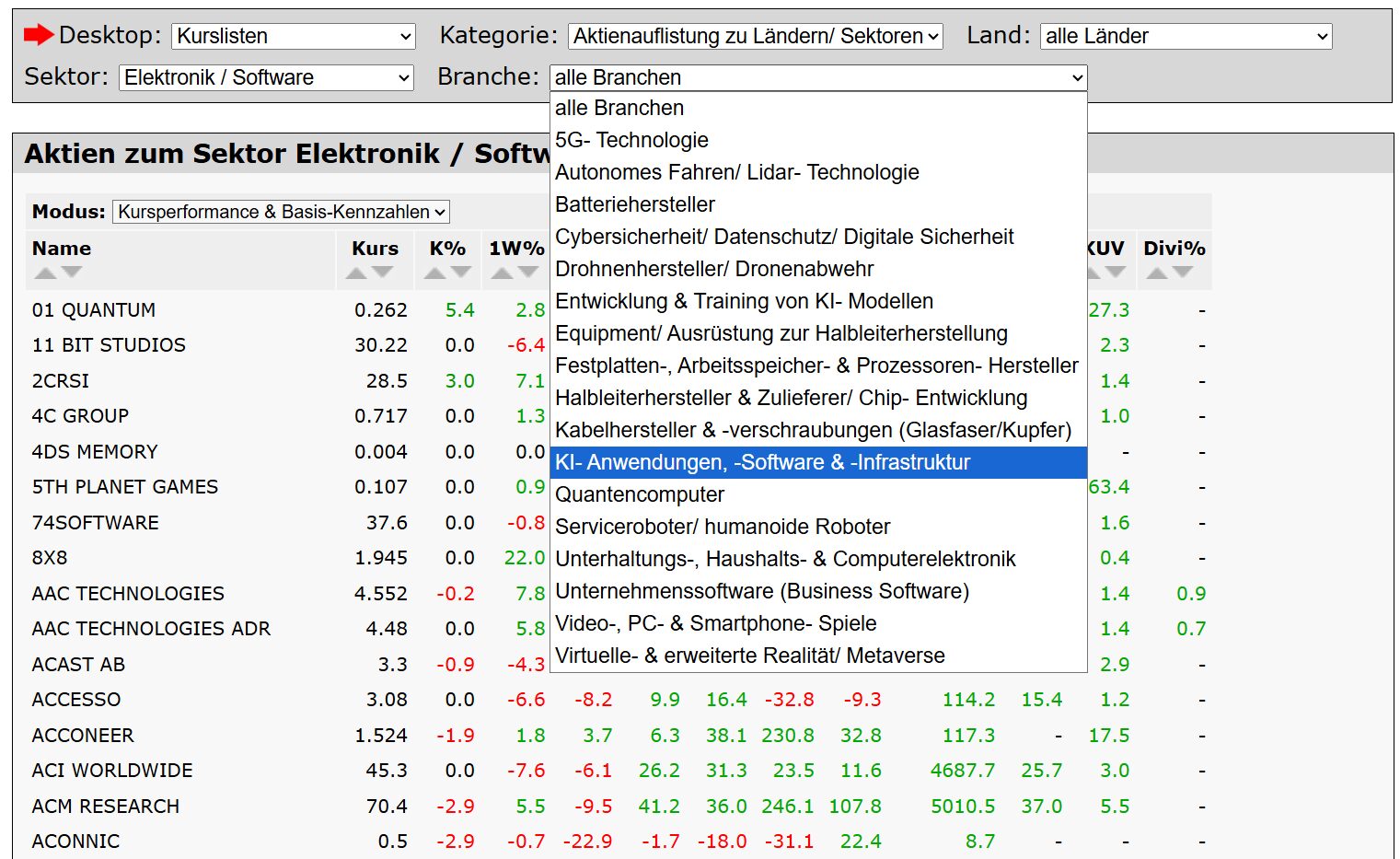Sort 1W% column ascending arrow
The image size is (1400, 859).
coord(502,273)
